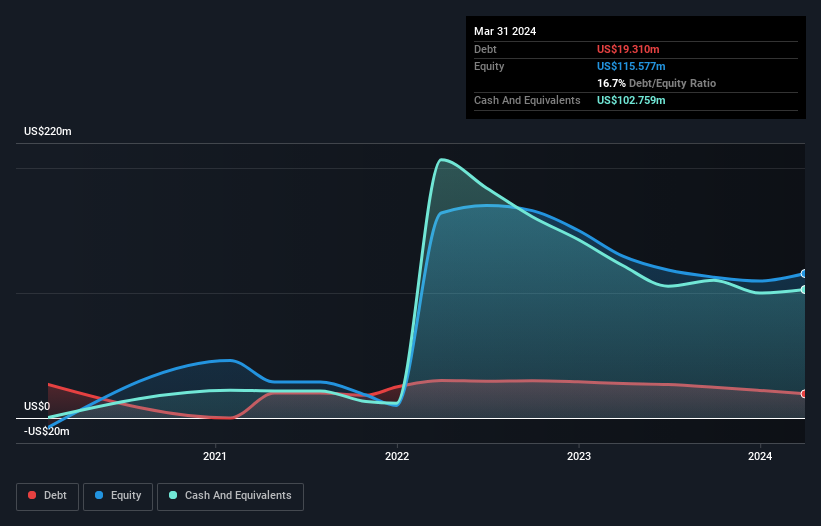Toggle the Equity legend button
This screenshot has width=821, height=526.
point(118,496)
